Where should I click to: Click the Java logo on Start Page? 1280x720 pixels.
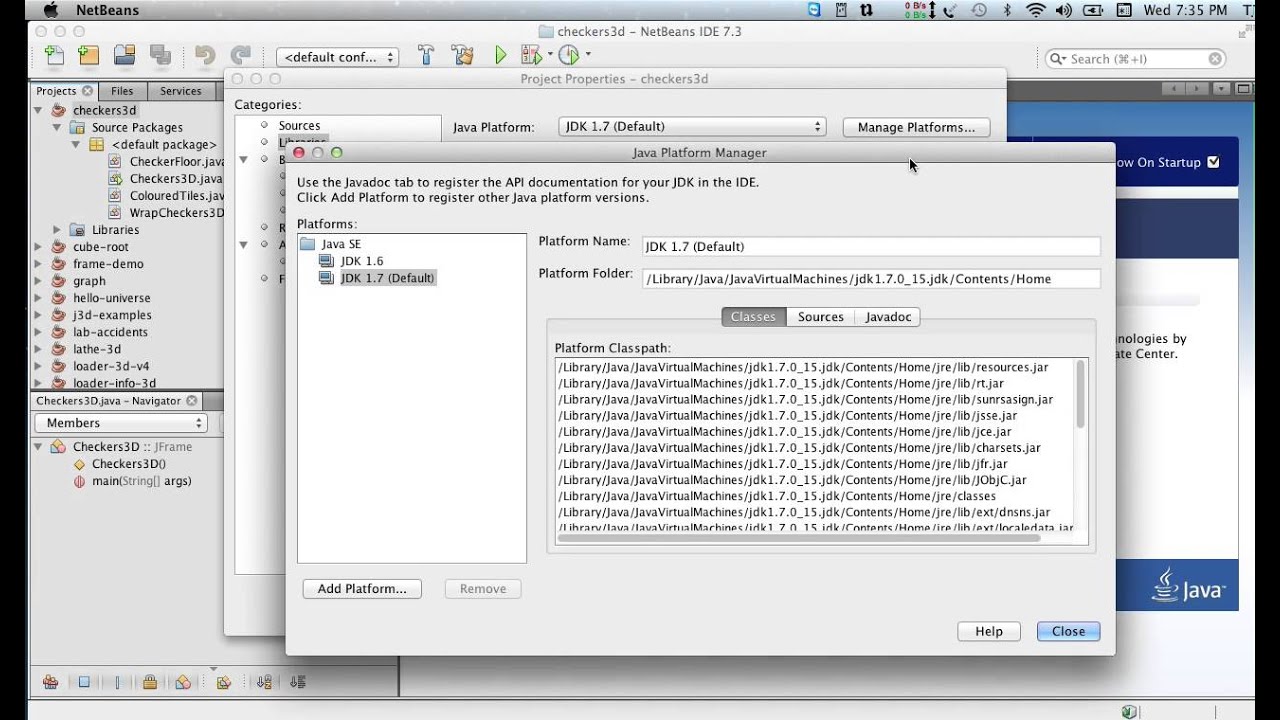pos(1188,585)
